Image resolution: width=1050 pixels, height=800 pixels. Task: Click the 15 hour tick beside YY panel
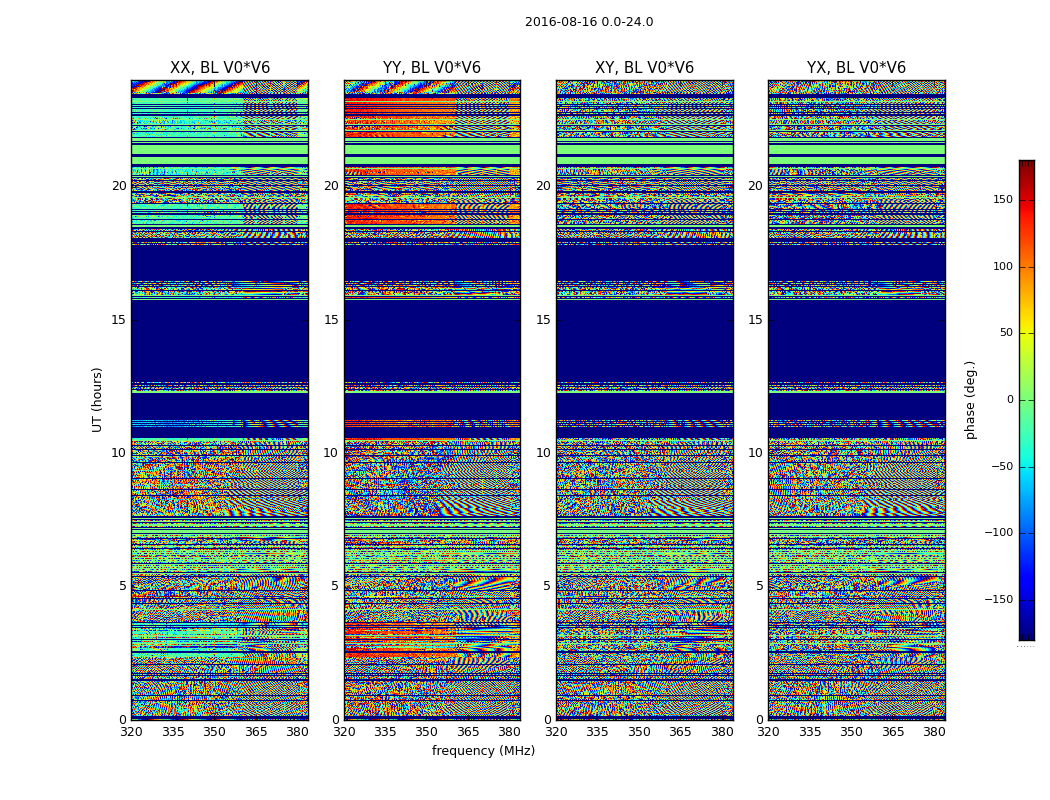331,320
